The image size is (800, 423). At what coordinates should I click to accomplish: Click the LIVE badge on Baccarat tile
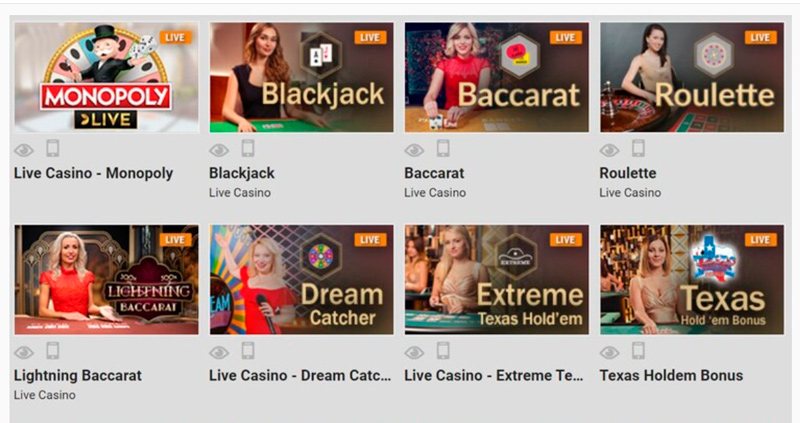(x=565, y=37)
